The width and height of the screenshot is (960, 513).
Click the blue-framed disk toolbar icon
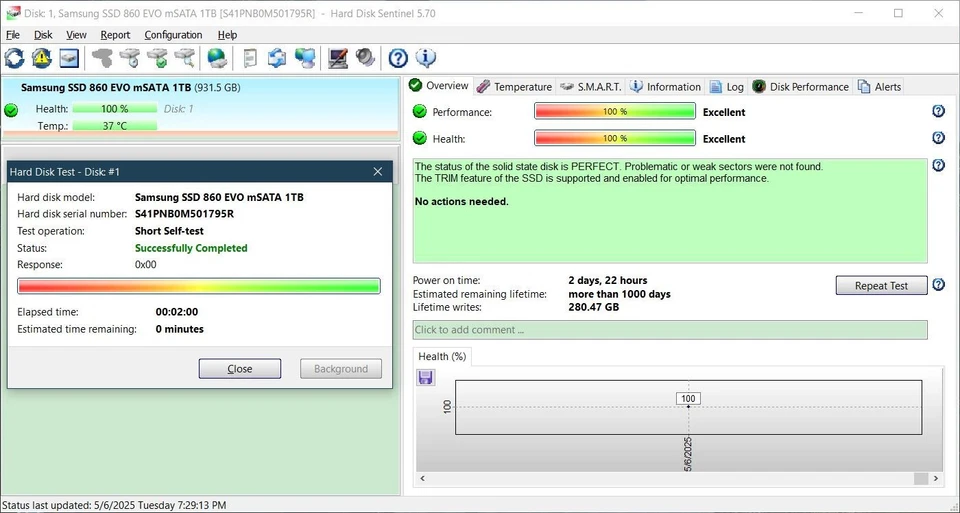(69, 58)
